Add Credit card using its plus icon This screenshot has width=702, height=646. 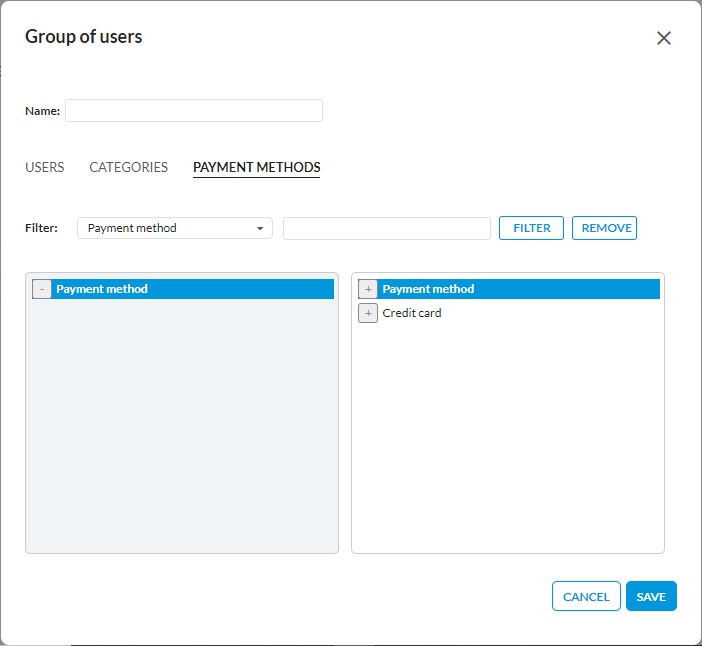click(368, 313)
